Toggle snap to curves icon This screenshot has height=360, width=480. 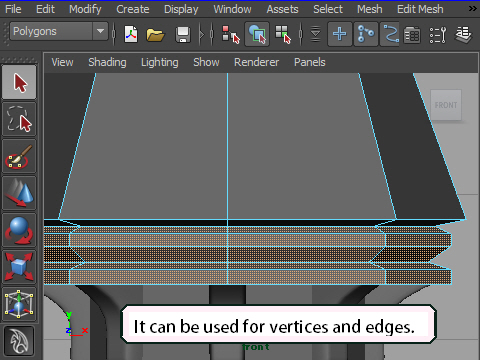point(366,34)
